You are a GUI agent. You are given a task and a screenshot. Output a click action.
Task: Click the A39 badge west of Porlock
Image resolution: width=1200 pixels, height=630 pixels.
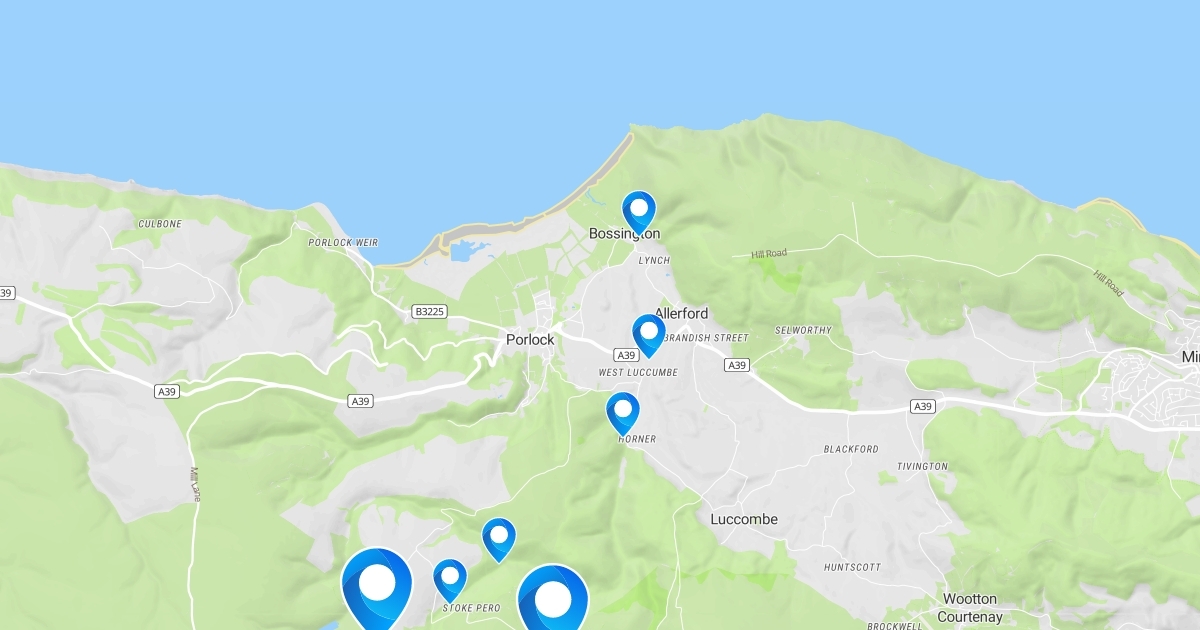(361, 401)
